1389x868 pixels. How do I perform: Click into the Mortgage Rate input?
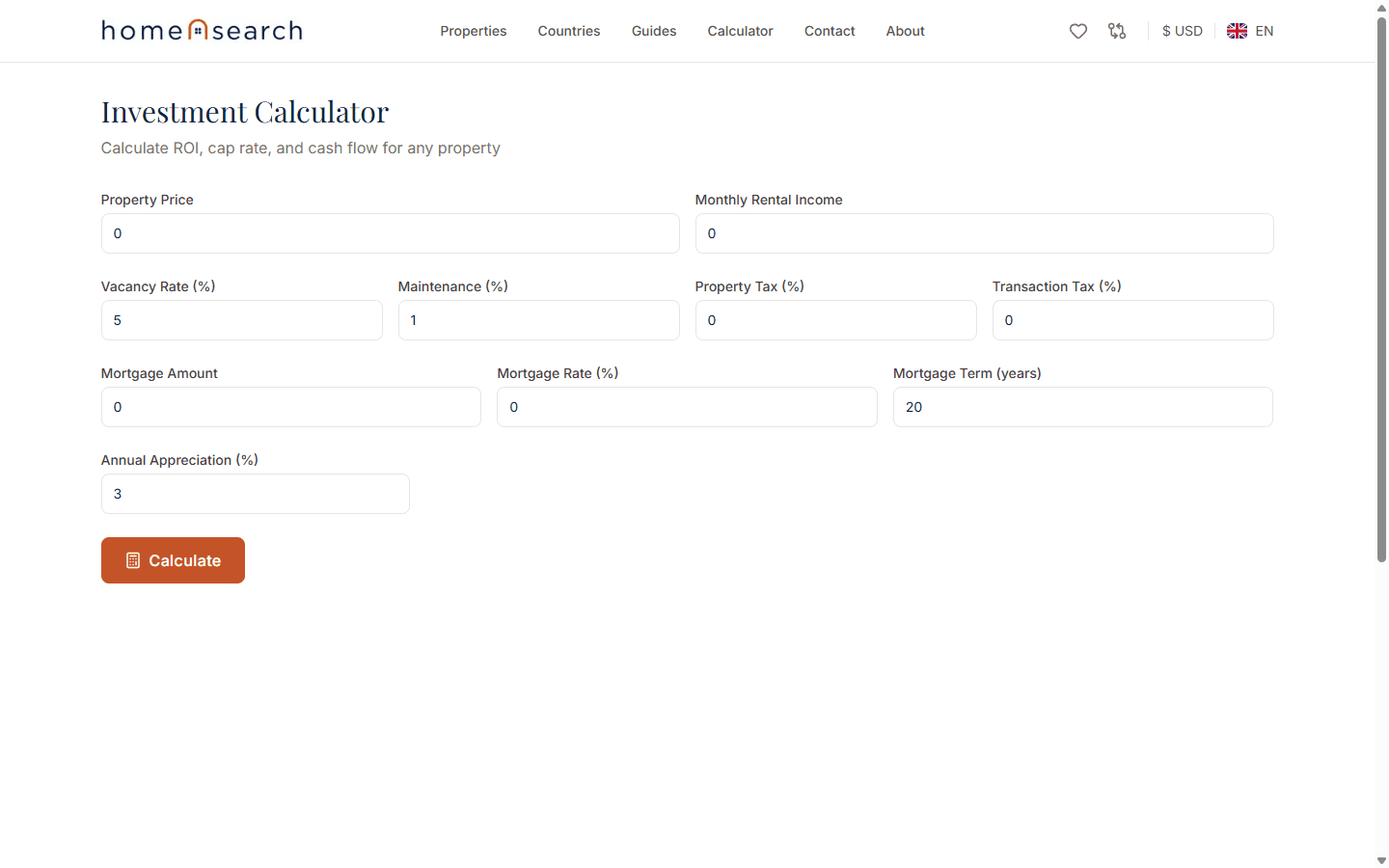tap(687, 407)
